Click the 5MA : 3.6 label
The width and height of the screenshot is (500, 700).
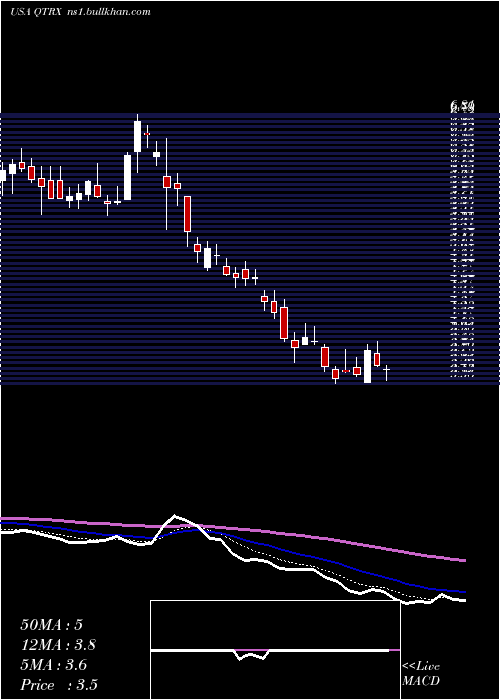point(54,665)
